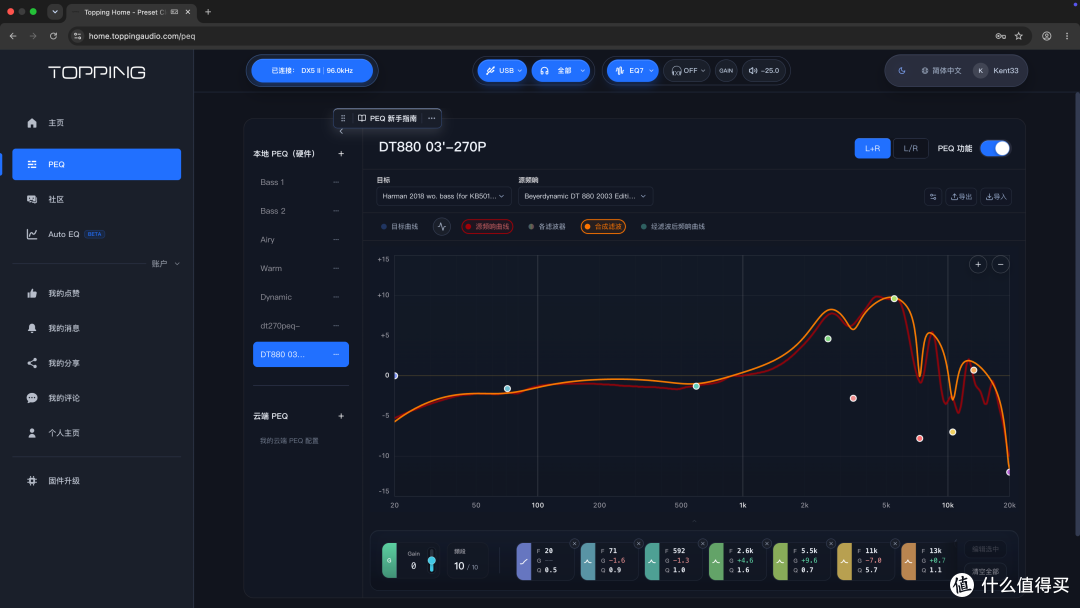Click the yellow-green 5.5k node on graph
Image resolution: width=1080 pixels, height=608 pixels.
[x=894, y=299]
